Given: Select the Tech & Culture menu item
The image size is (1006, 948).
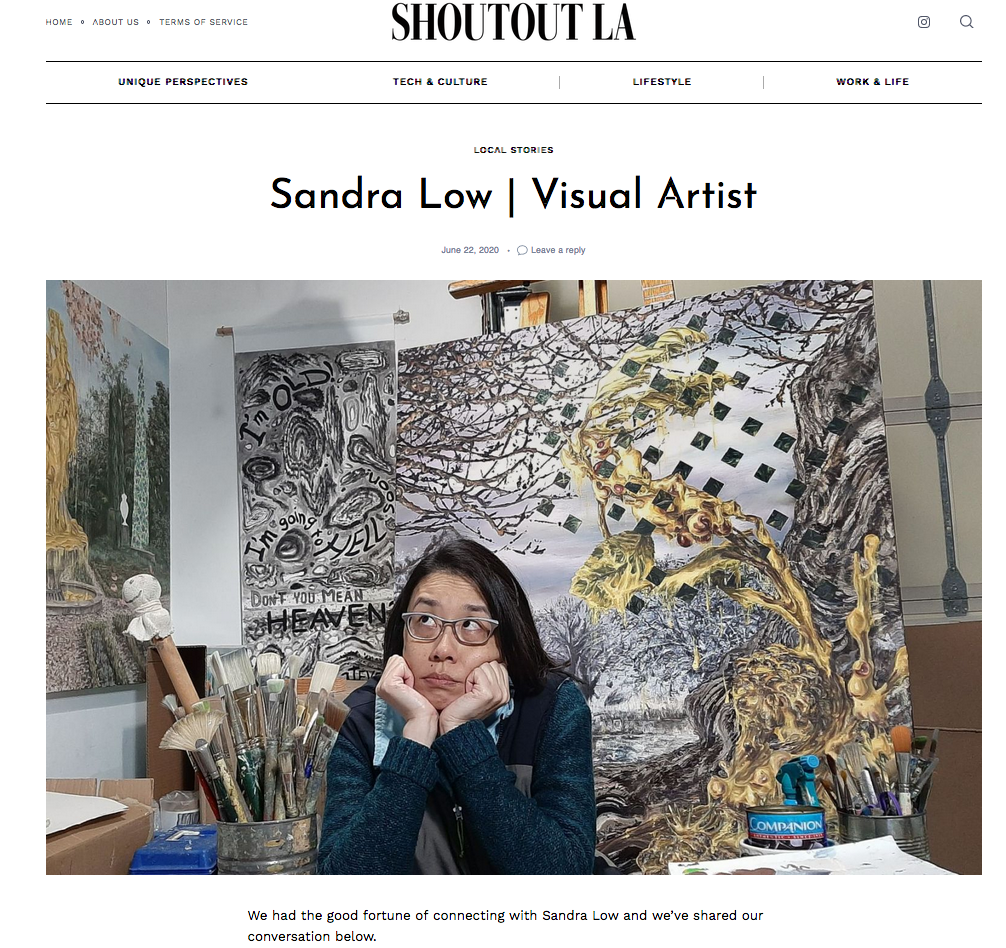Looking at the screenshot, I should (x=440, y=81).
